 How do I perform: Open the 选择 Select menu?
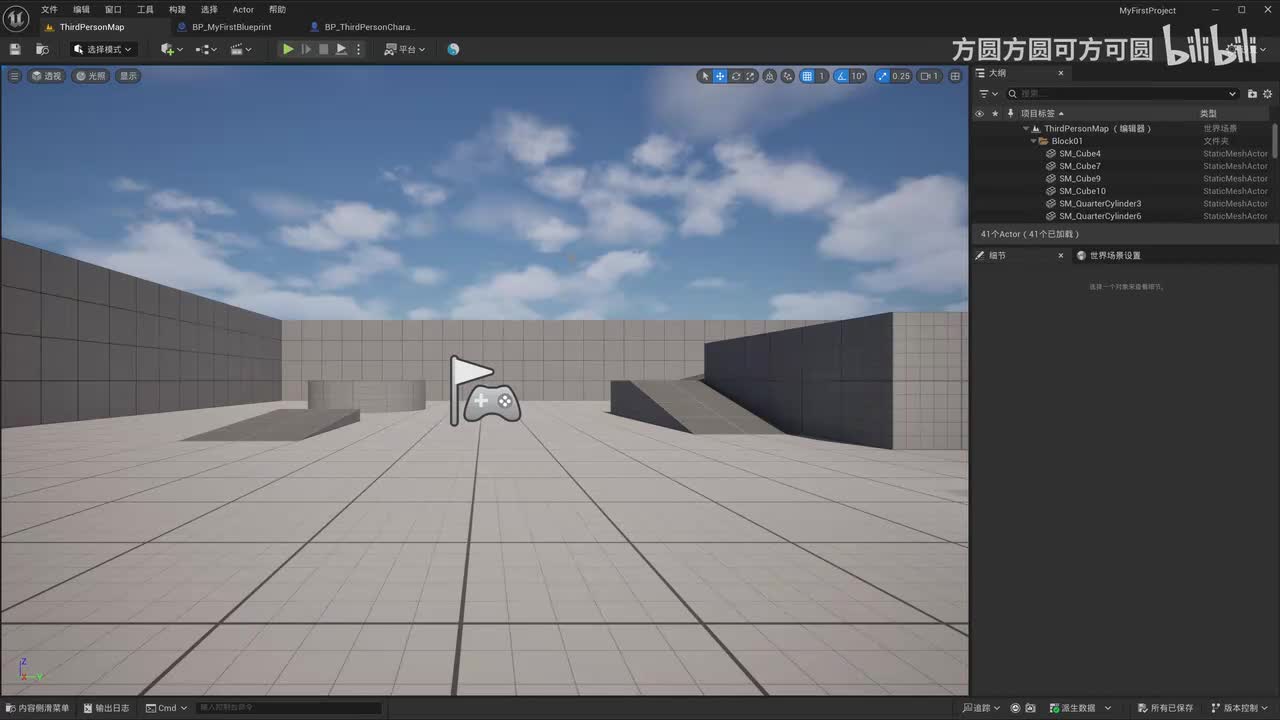point(209,10)
